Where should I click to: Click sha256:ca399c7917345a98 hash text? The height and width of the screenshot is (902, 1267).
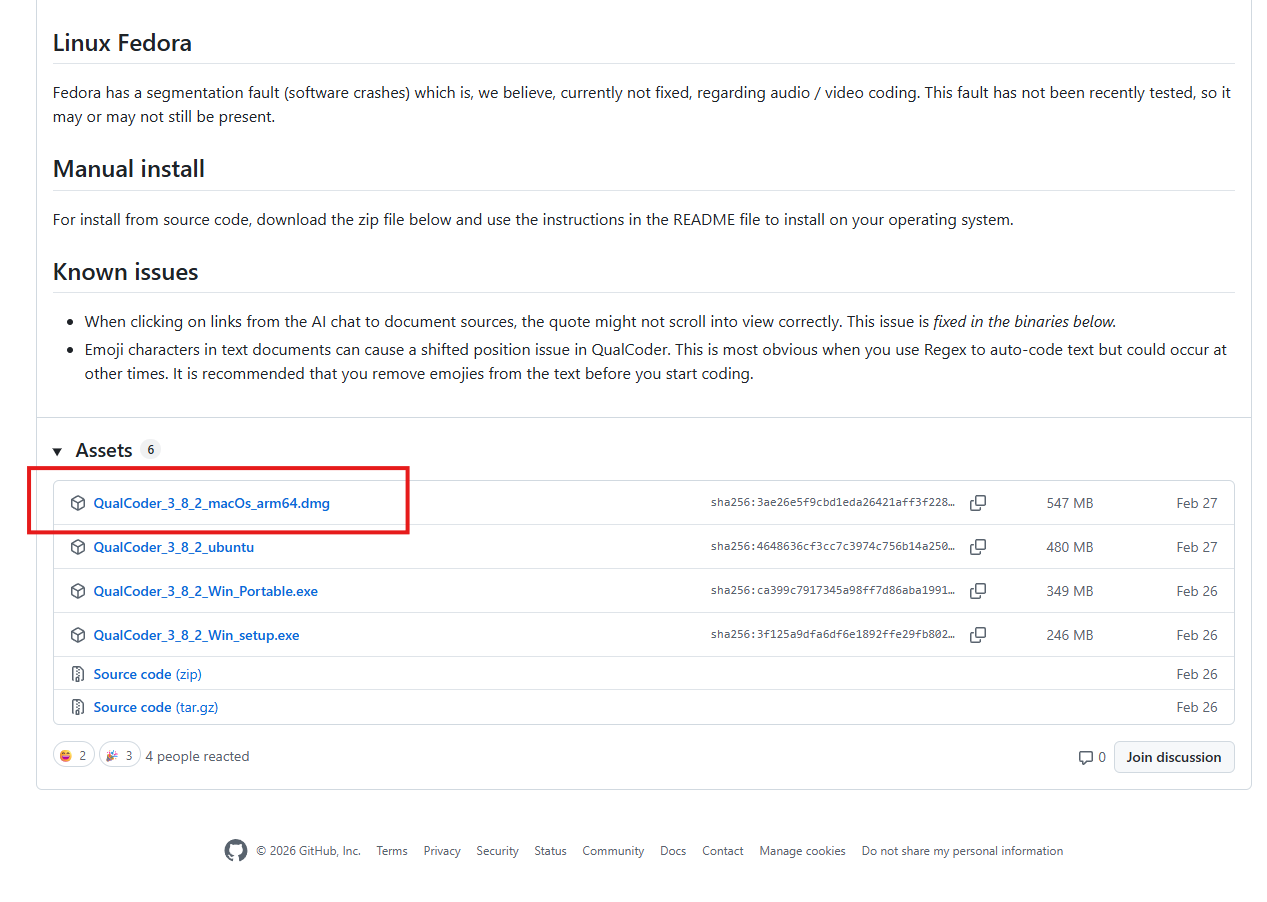click(833, 591)
